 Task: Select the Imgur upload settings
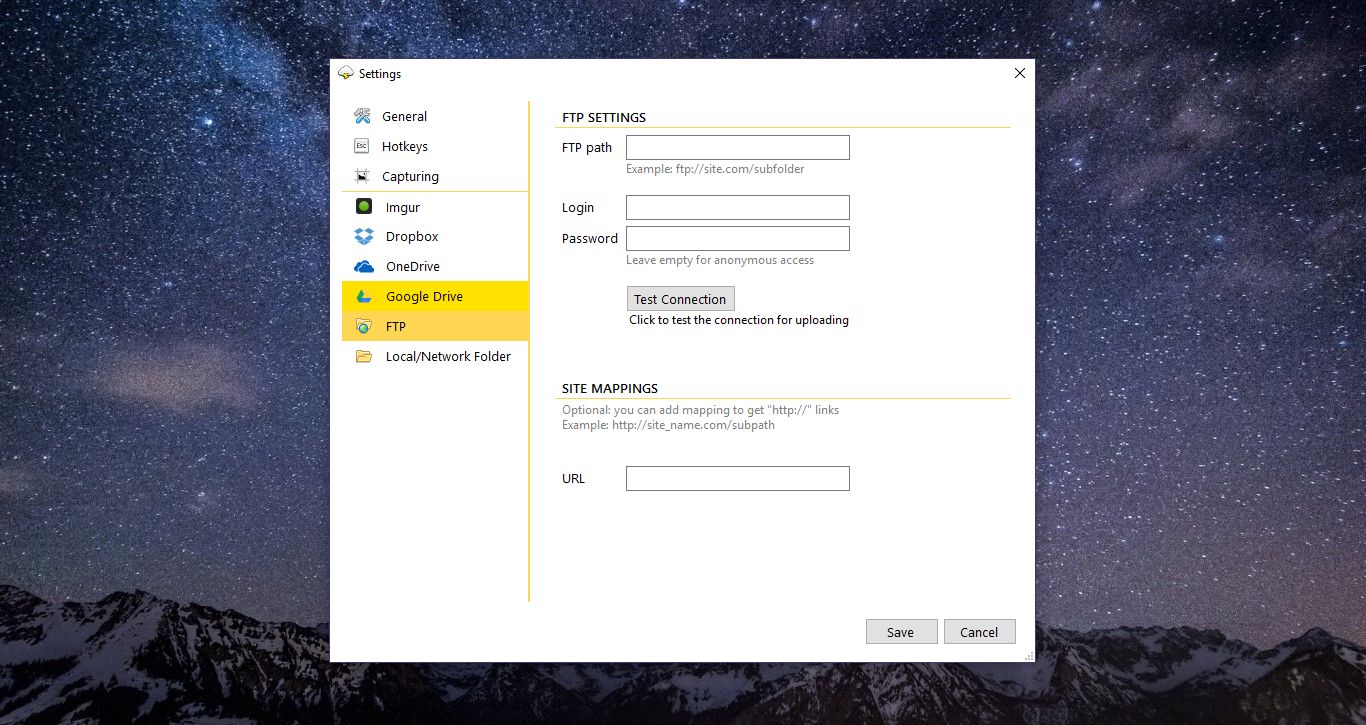435,207
